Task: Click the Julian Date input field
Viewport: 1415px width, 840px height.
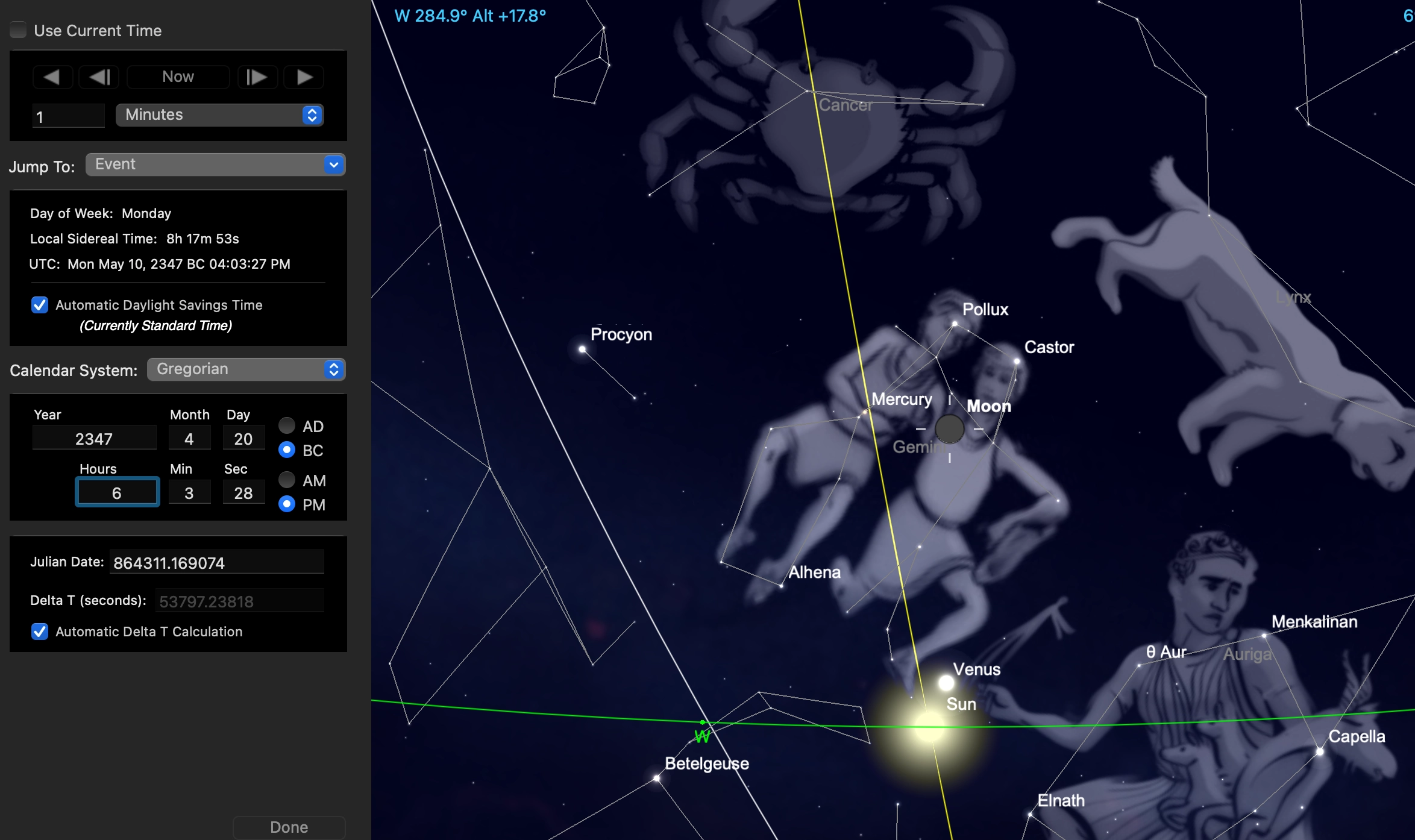Action: pyautogui.click(x=217, y=563)
